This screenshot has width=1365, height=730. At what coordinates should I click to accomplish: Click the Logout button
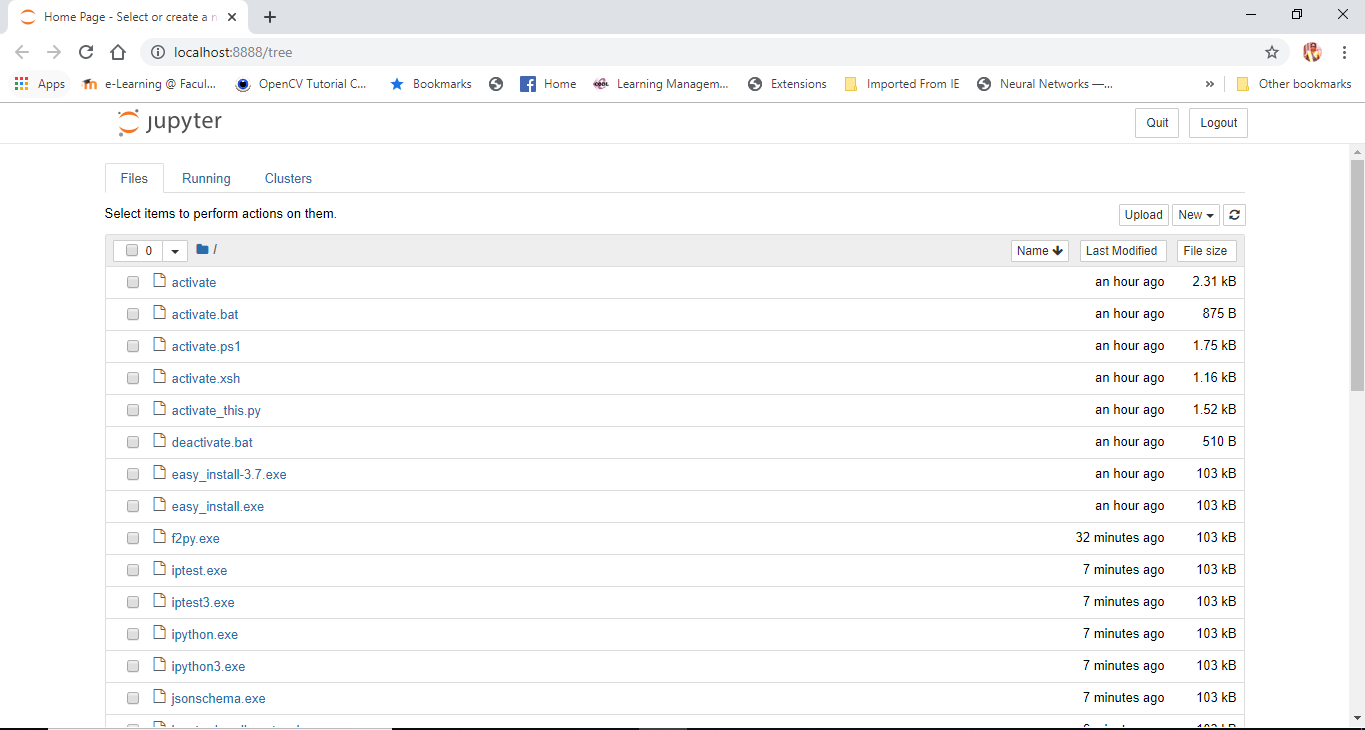tap(1217, 122)
